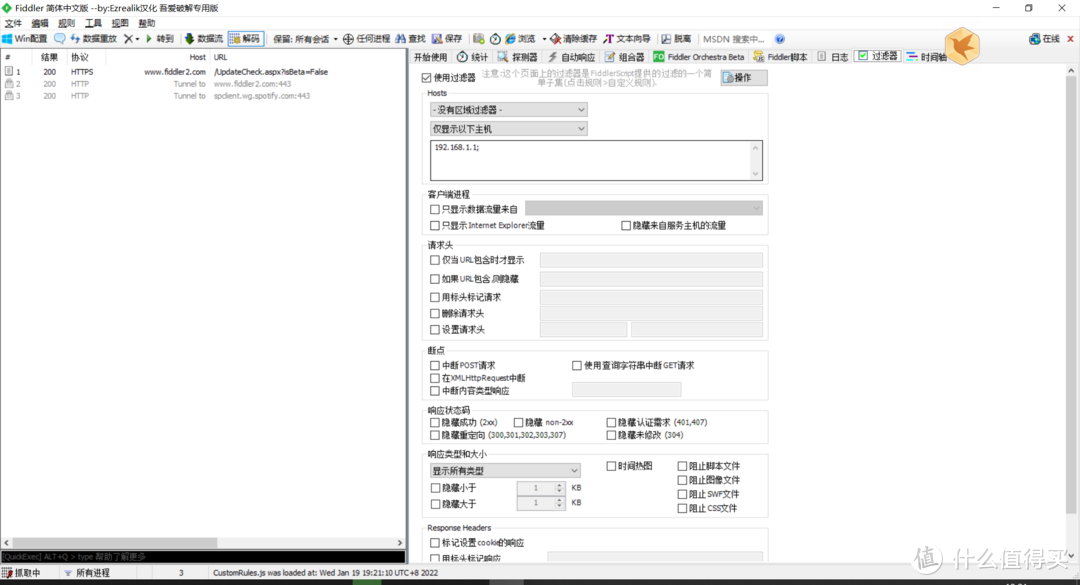Click 抓取中 in the status bar
Image resolution: width=1080 pixels, height=585 pixels.
coord(27,573)
